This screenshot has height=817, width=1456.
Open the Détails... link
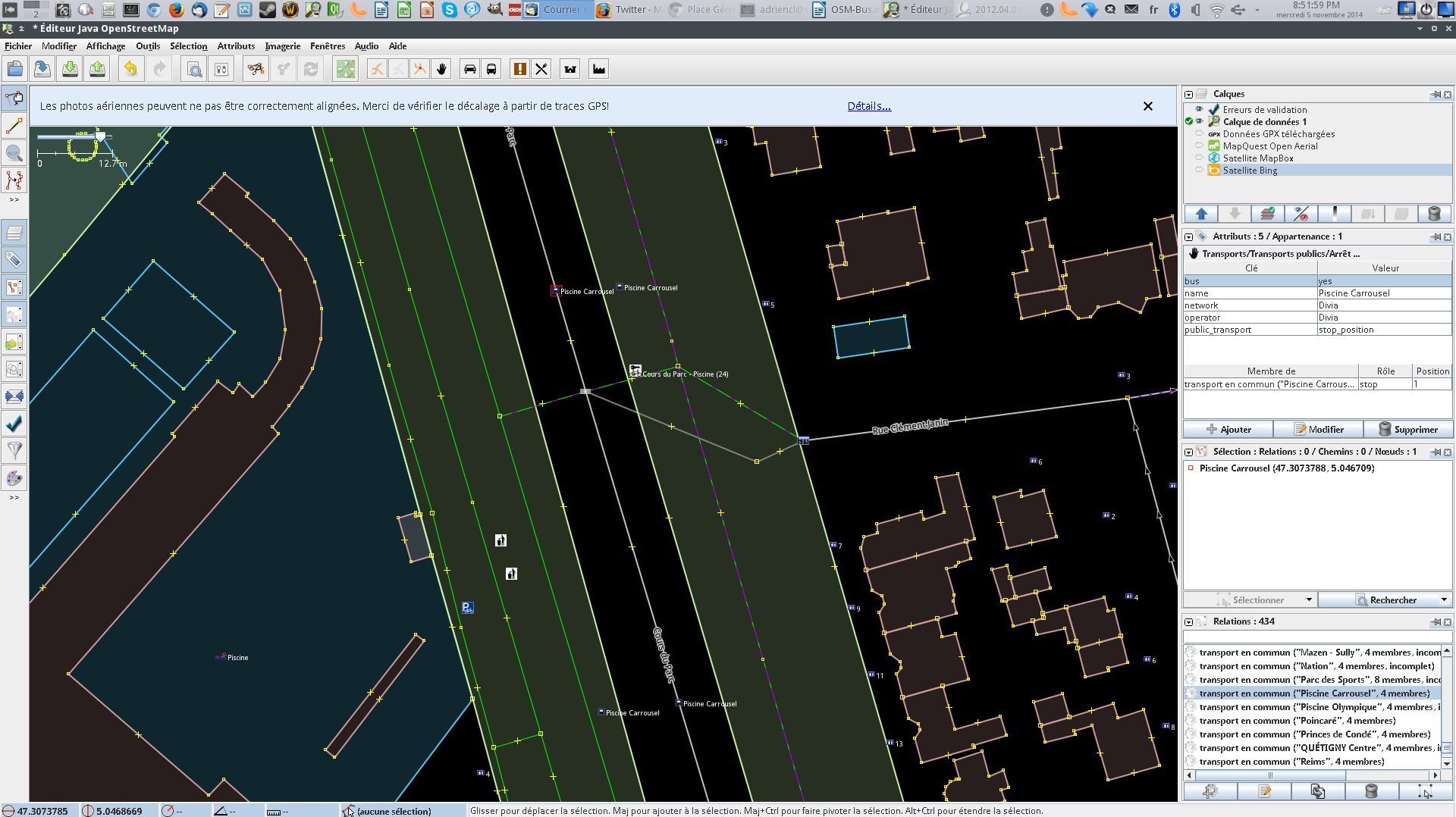click(x=869, y=106)
